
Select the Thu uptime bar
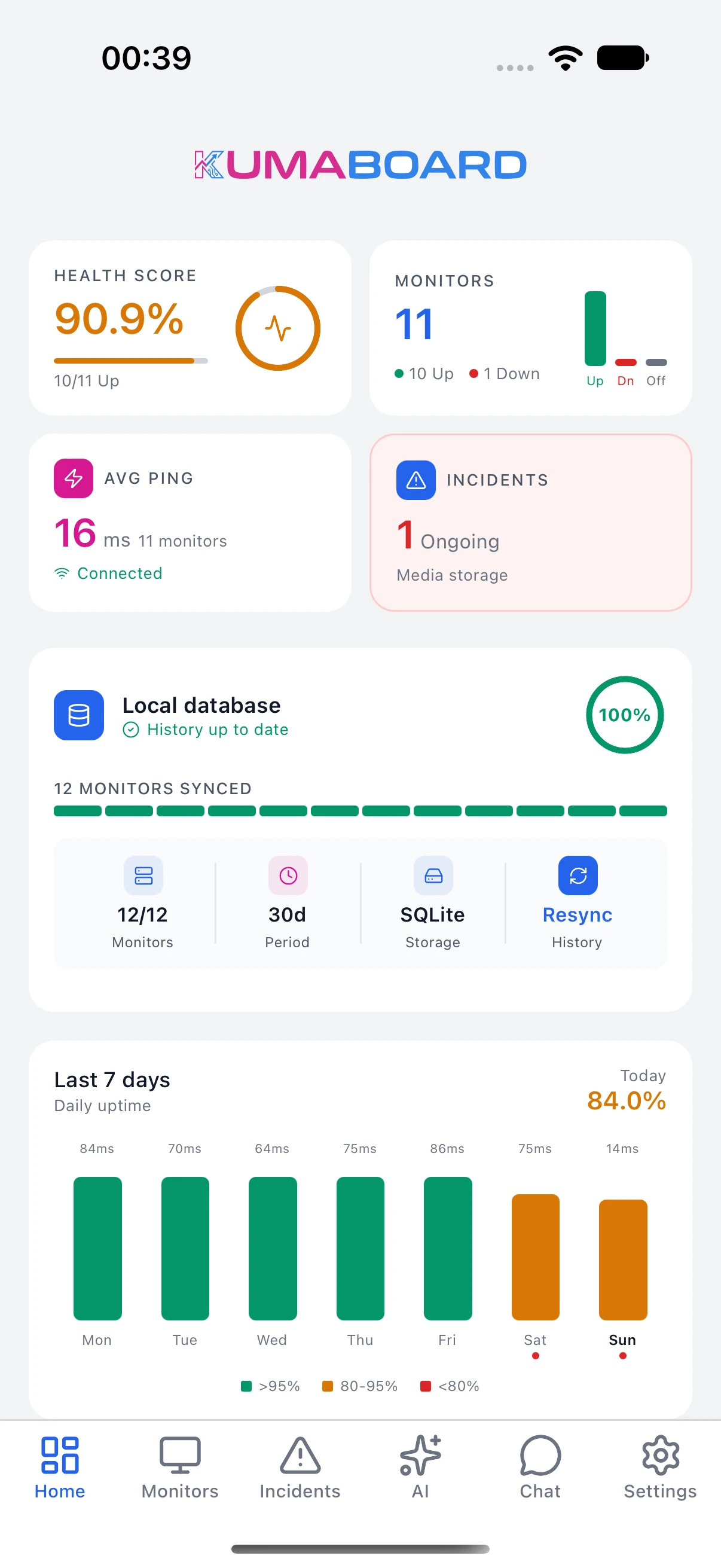(360, 1249)
